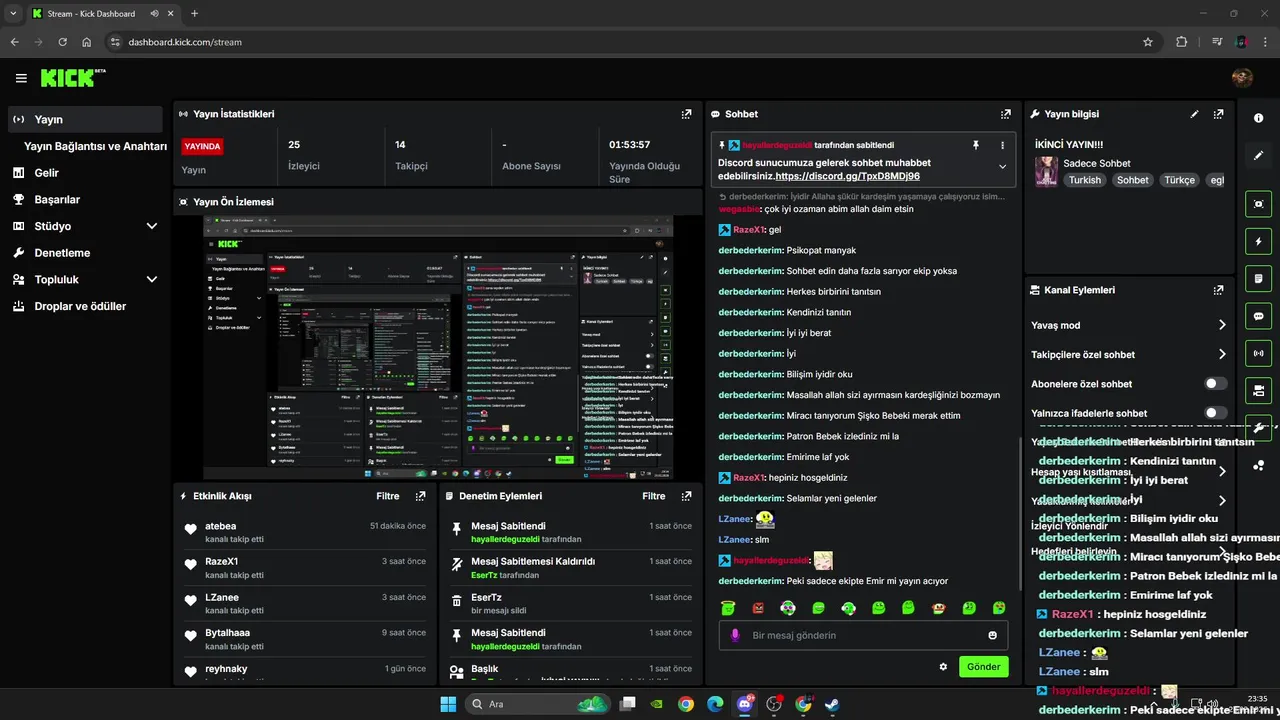Unpin the pinned chat message with the pin icon
This screenshot has width=1280, height=720.
point(976,145)
